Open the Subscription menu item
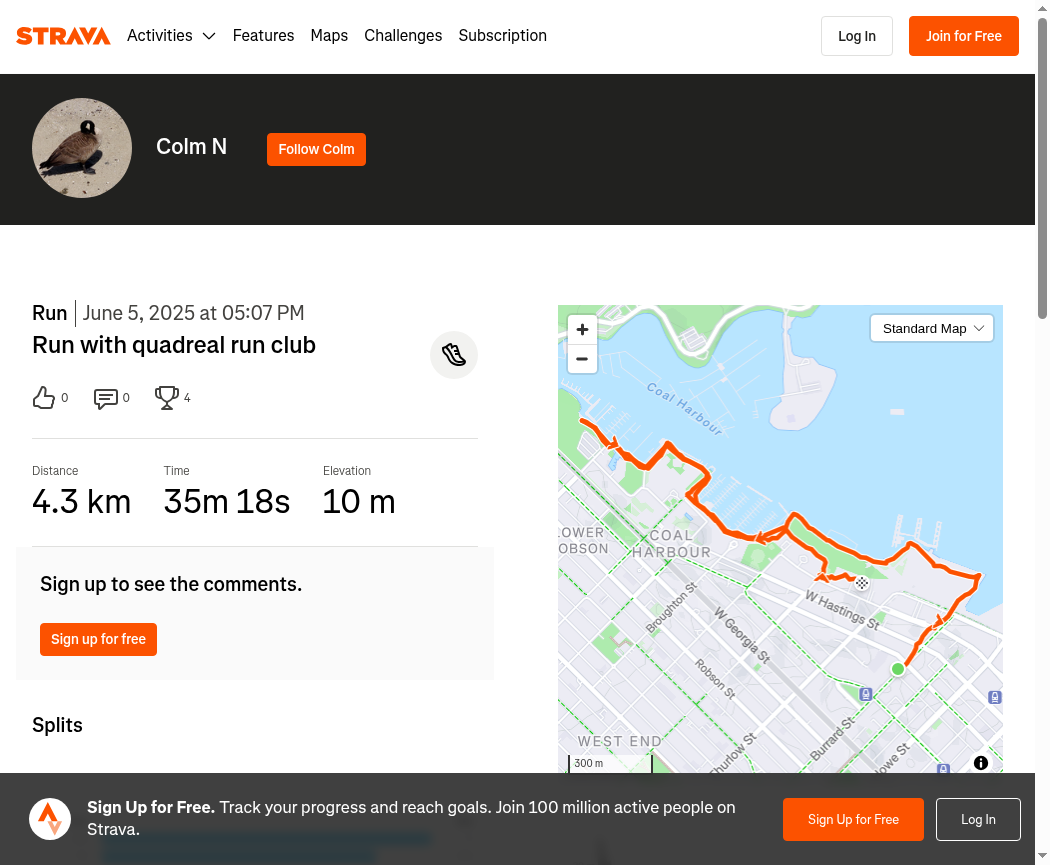 (502, 36)
